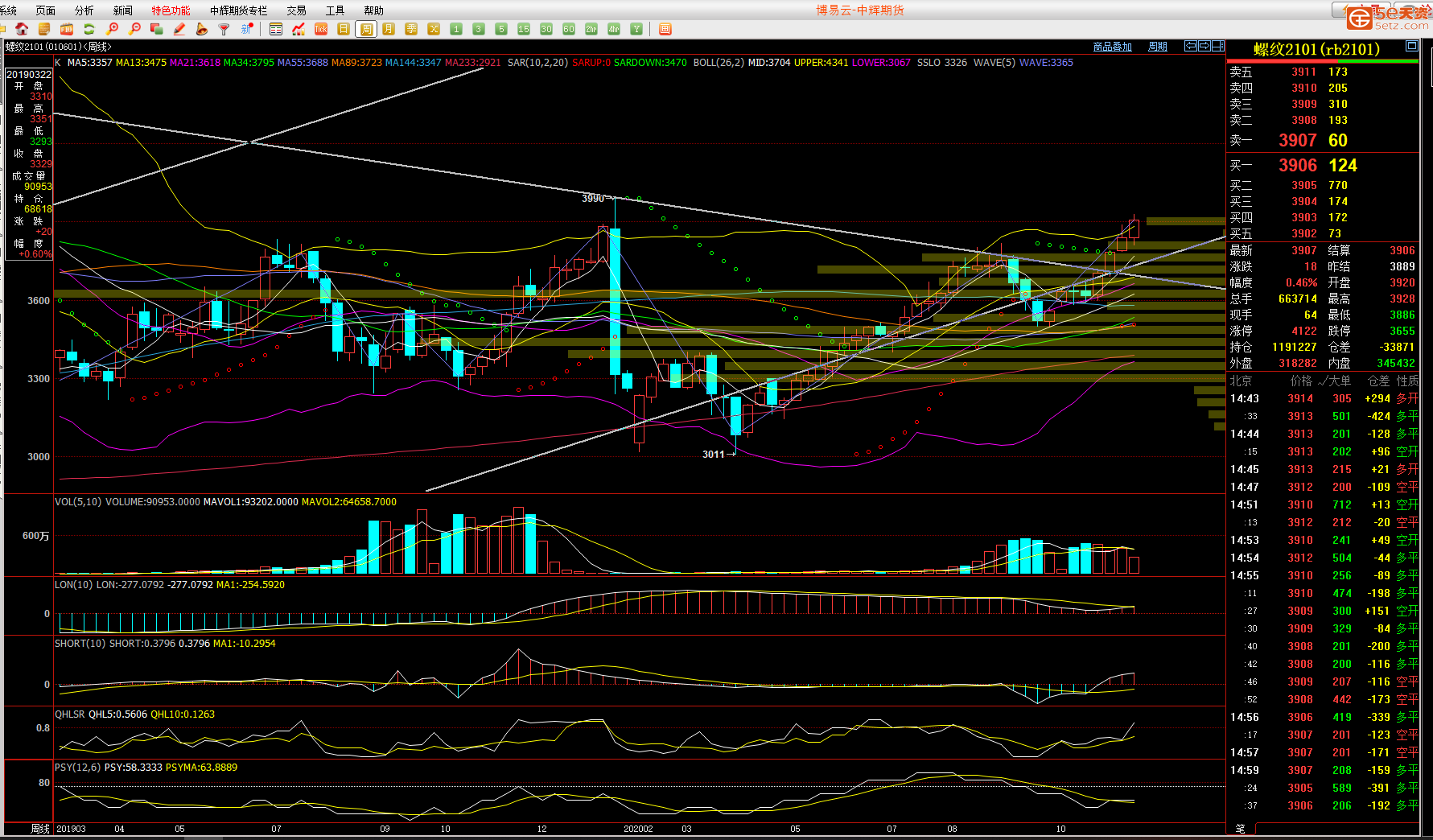Select the drawing pencil tool
This screenshot has height=840, width=1433.
pos(179,29)
